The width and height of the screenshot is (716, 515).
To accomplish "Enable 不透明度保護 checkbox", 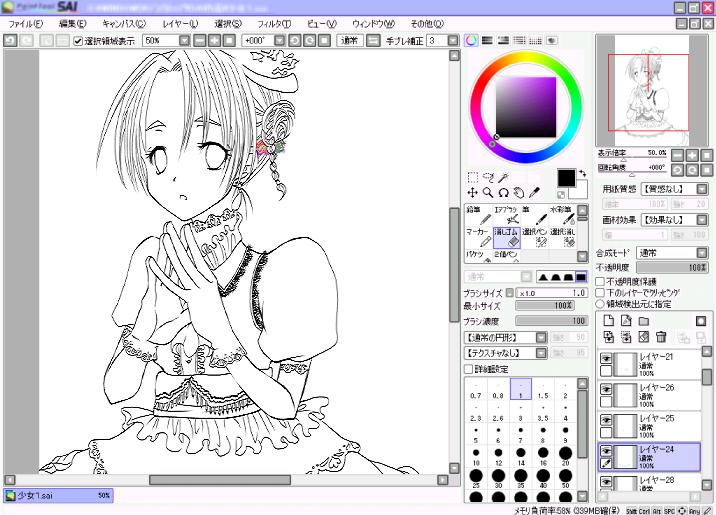I will pos(600,282).
